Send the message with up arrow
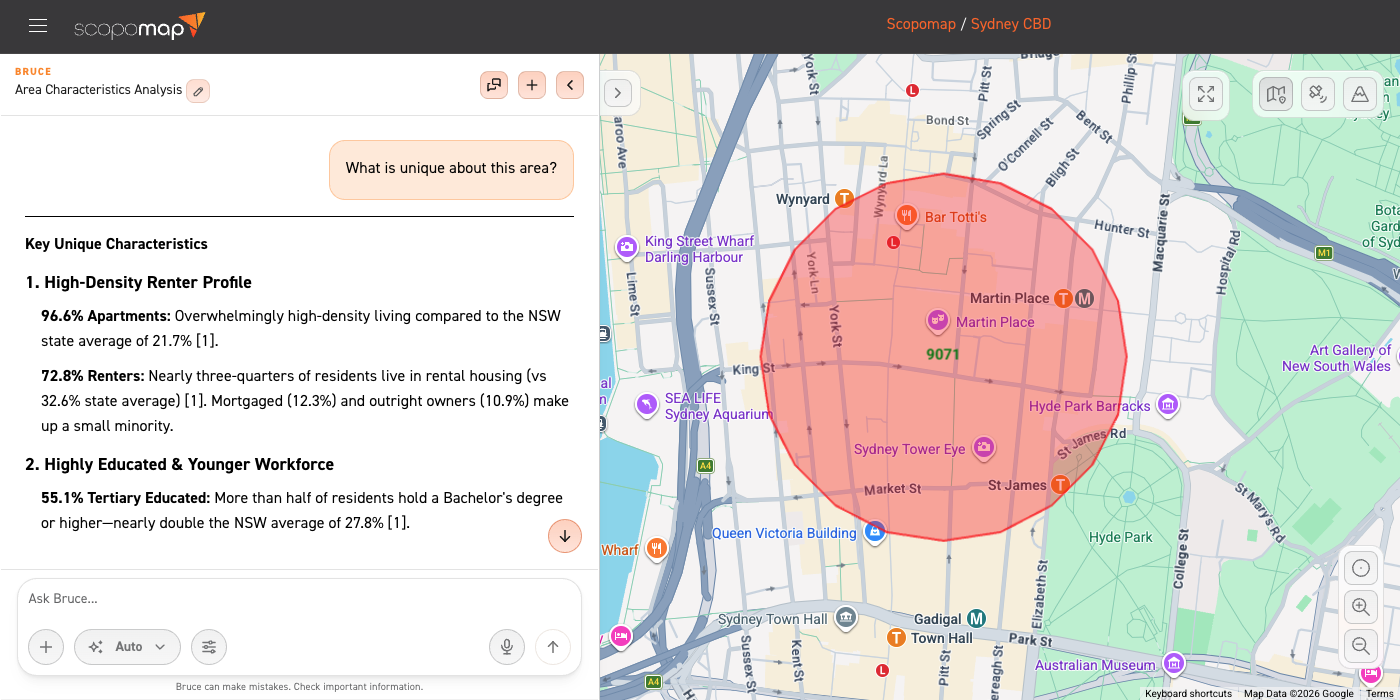This screenshot has height=700, width=1400. click(553, 647)
